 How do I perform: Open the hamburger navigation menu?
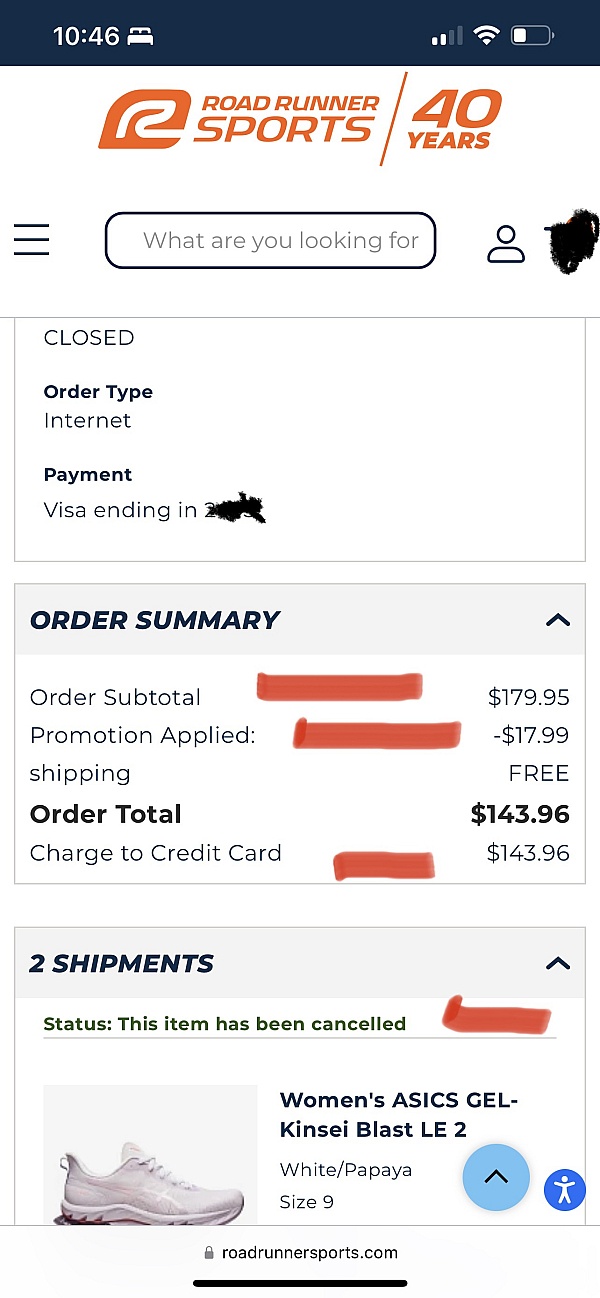(31, 240)
